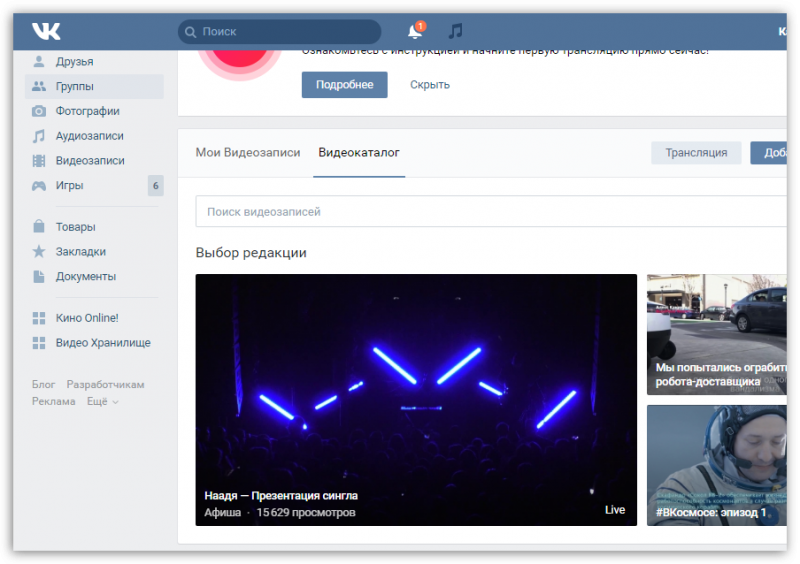Open the music note player icon
The width and height of the screenshot is (800, 564).
click(456, 31)
